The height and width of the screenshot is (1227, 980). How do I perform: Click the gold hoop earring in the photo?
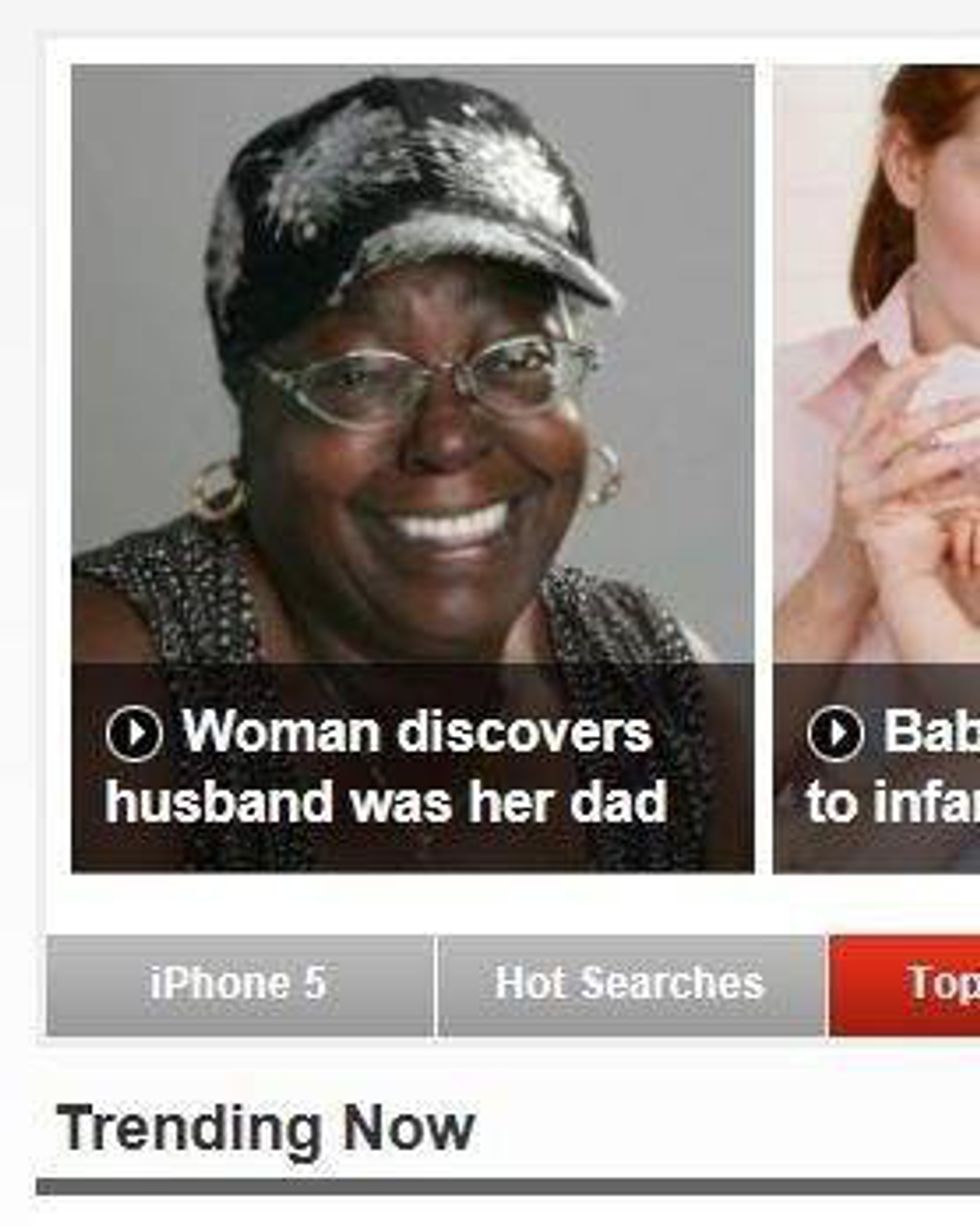pyautogui.click(x=216, y=488)
